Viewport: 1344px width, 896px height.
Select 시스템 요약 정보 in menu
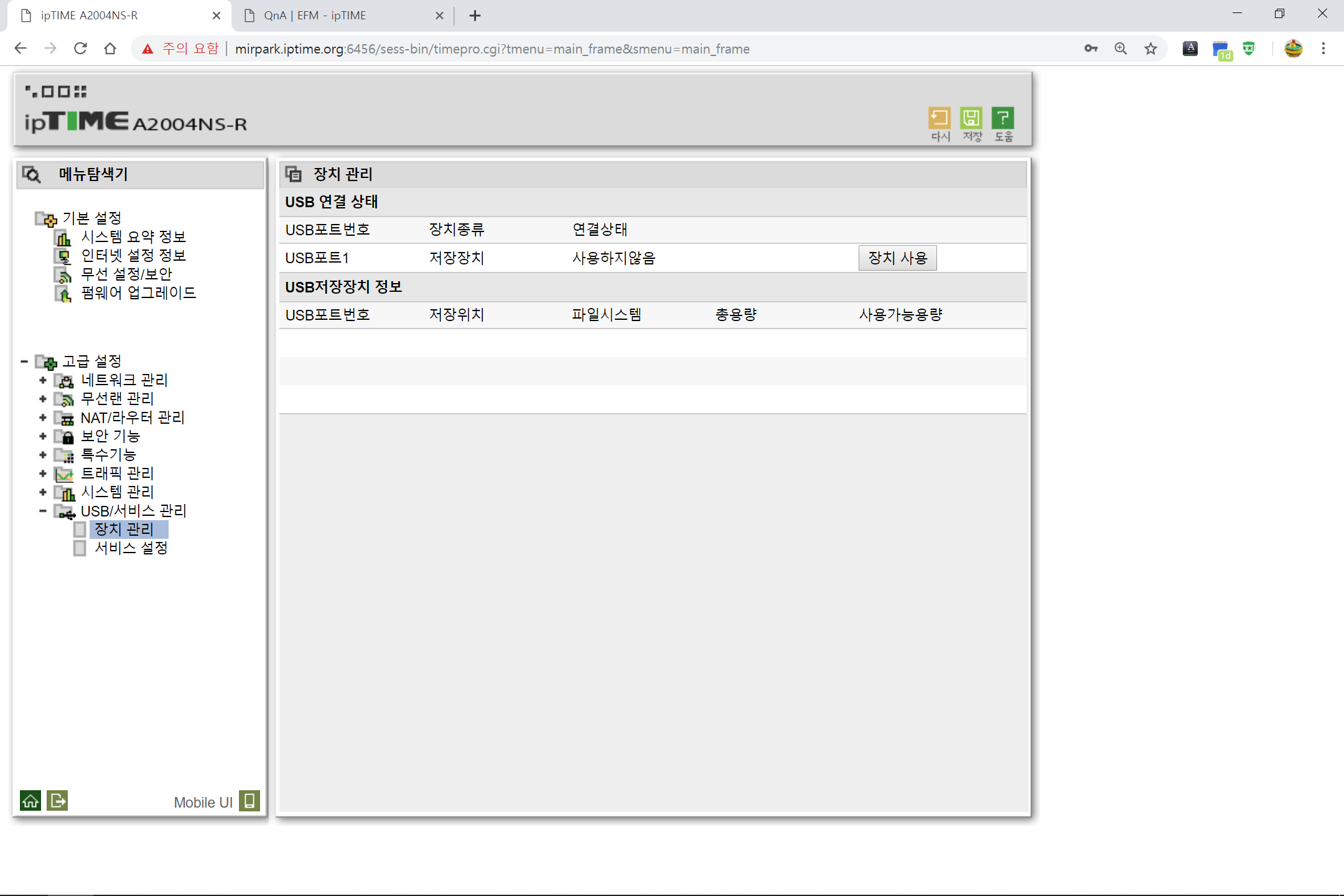tap(134, 237)
